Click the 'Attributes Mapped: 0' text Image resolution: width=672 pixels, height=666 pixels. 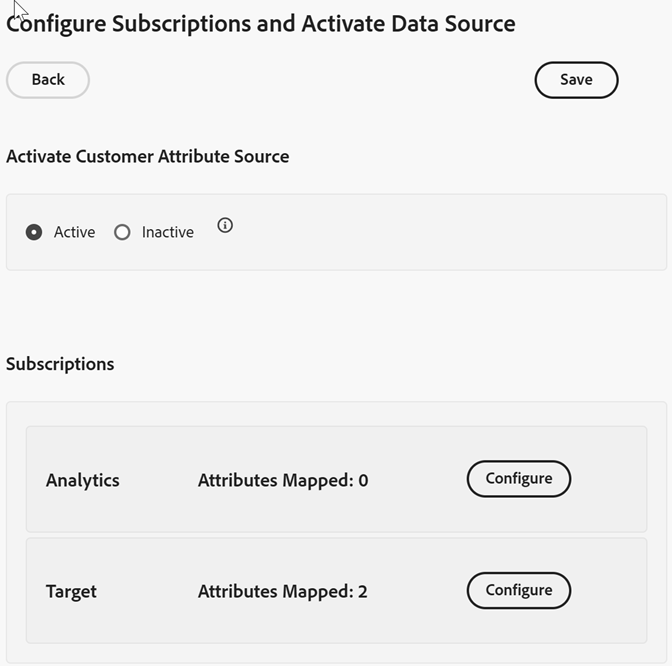click(x=283, y=480)
